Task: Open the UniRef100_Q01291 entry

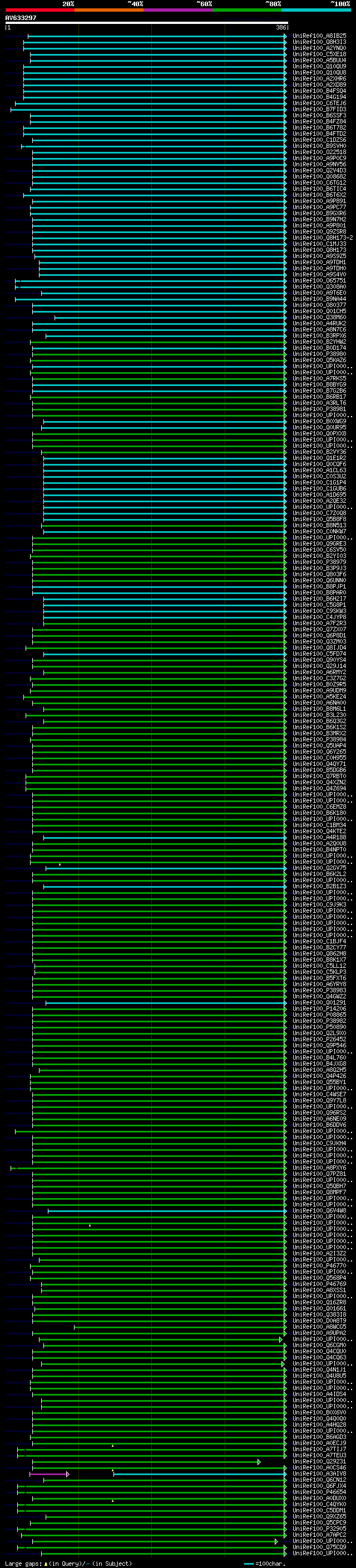Action: [319, 1002]
